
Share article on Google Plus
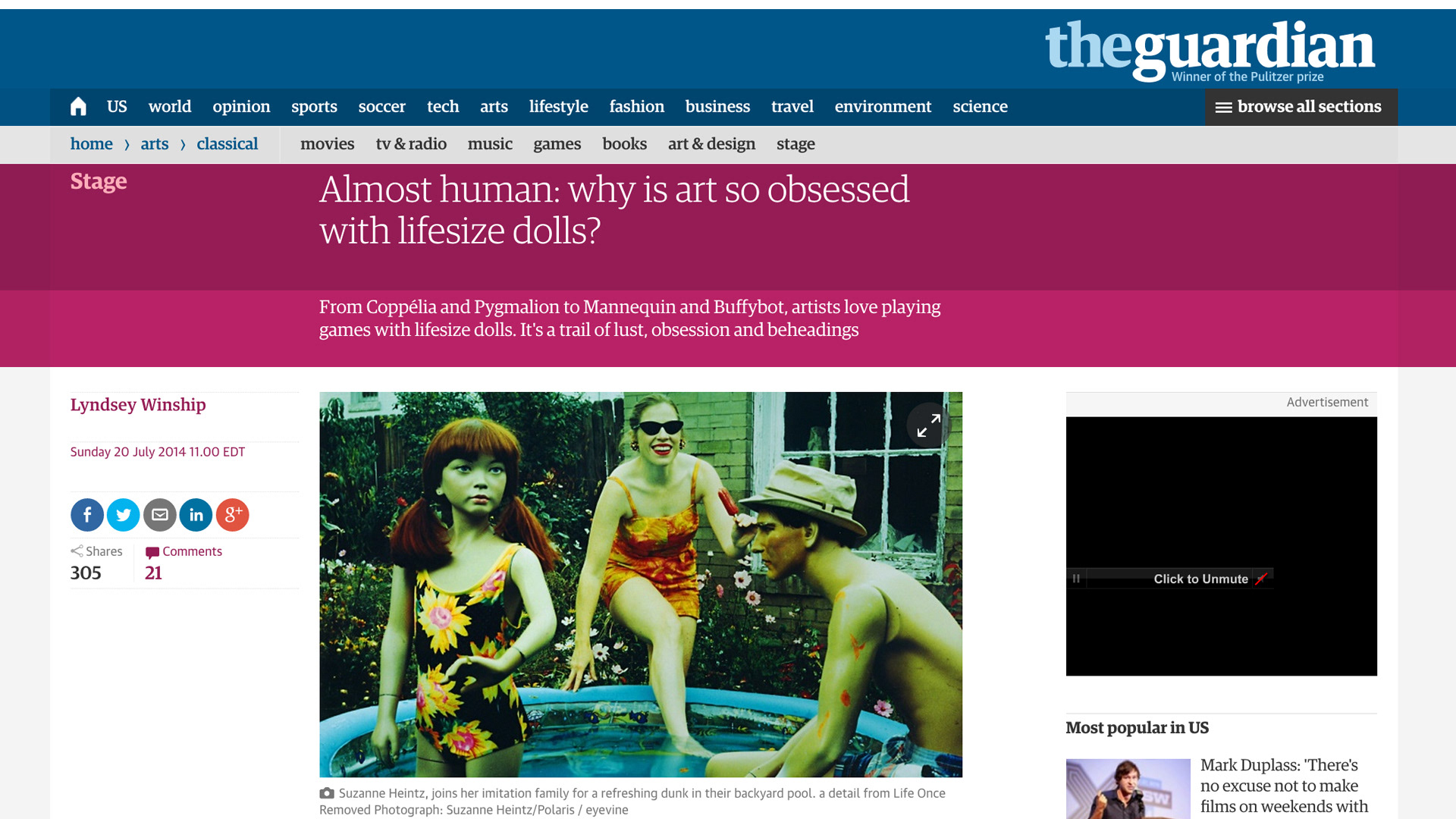click(x=233, y=515)
